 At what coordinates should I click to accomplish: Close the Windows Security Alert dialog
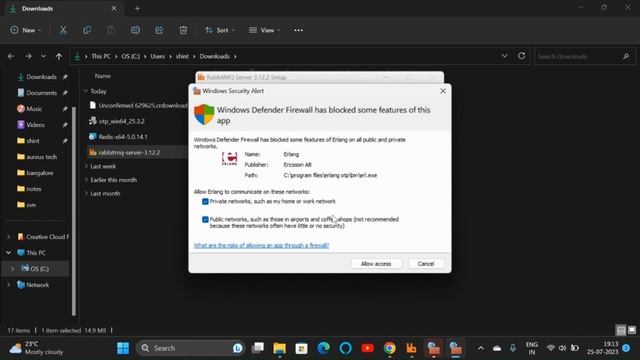pyautogui.click(x=443, y=91)
